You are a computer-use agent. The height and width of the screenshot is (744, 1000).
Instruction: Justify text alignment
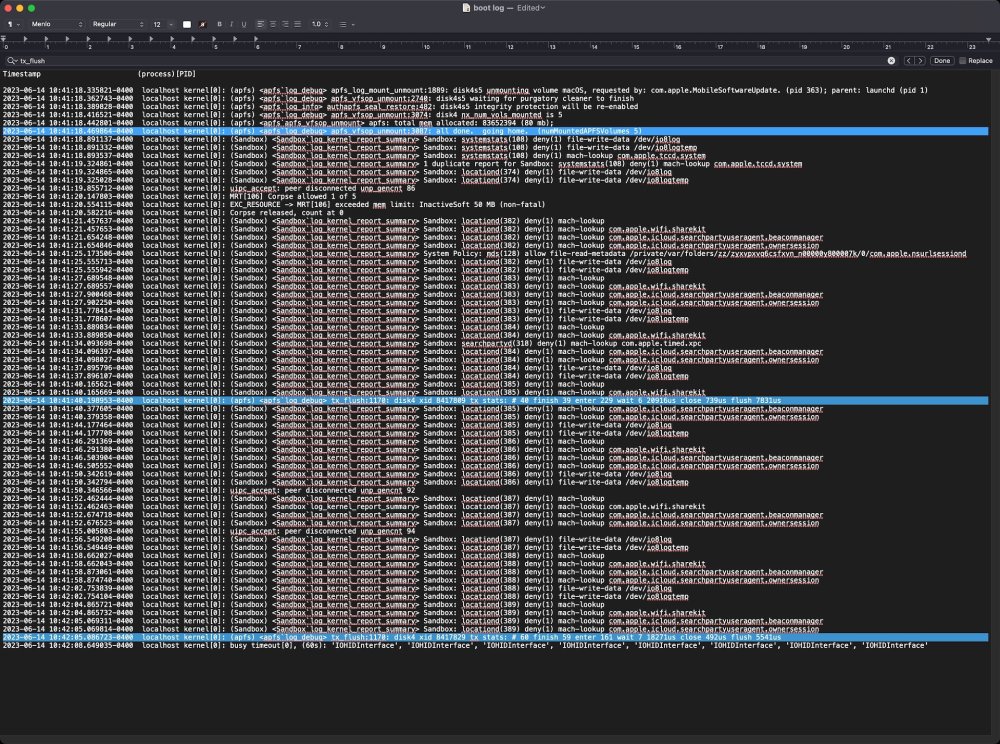point(297,24)
